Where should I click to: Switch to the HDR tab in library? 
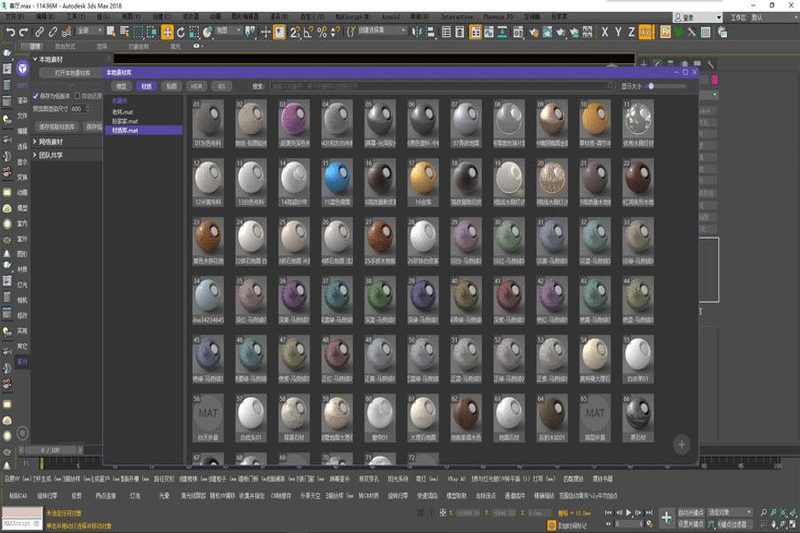(198, 87)
